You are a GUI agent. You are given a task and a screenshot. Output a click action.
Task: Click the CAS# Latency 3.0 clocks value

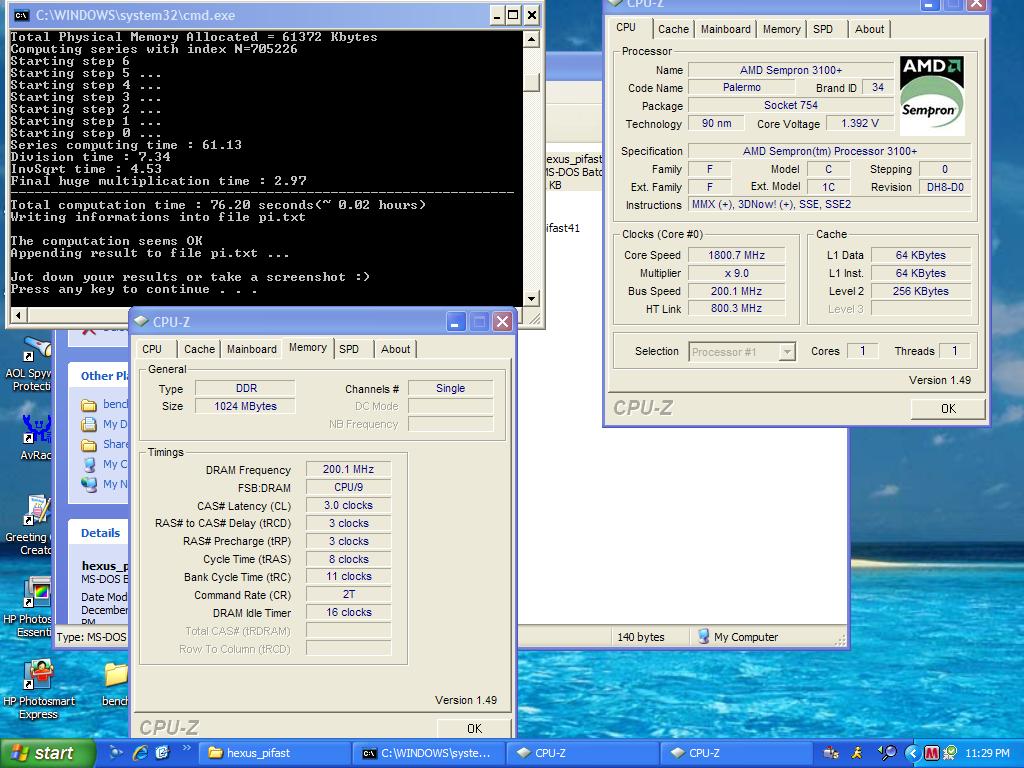[x=348, y=505]
